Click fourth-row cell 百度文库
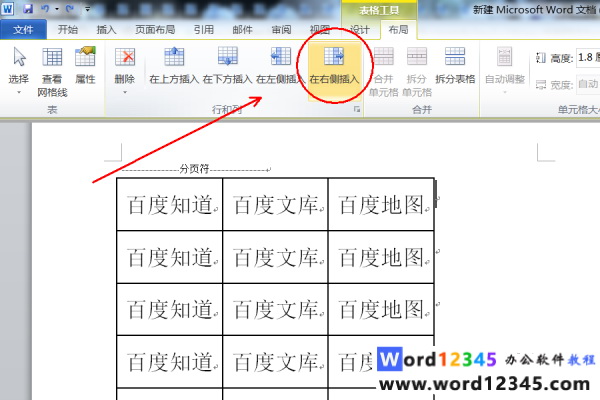This screenshot has width=600, height=400. click(275, 362)
